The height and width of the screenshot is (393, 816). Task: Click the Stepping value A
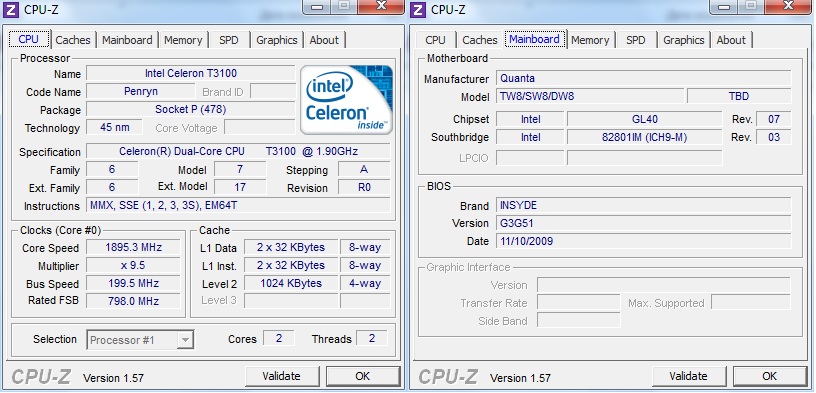click(x=364, y=169)
